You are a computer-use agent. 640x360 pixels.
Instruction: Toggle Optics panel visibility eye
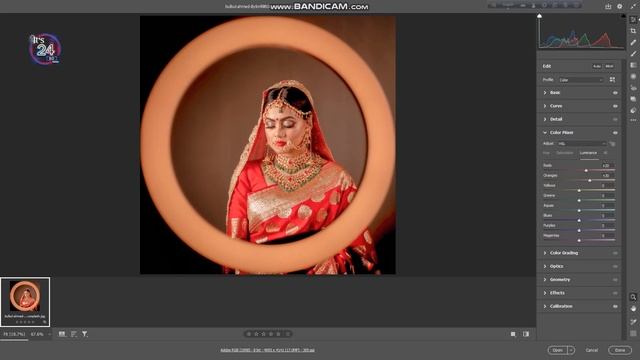tap(615, 266)
